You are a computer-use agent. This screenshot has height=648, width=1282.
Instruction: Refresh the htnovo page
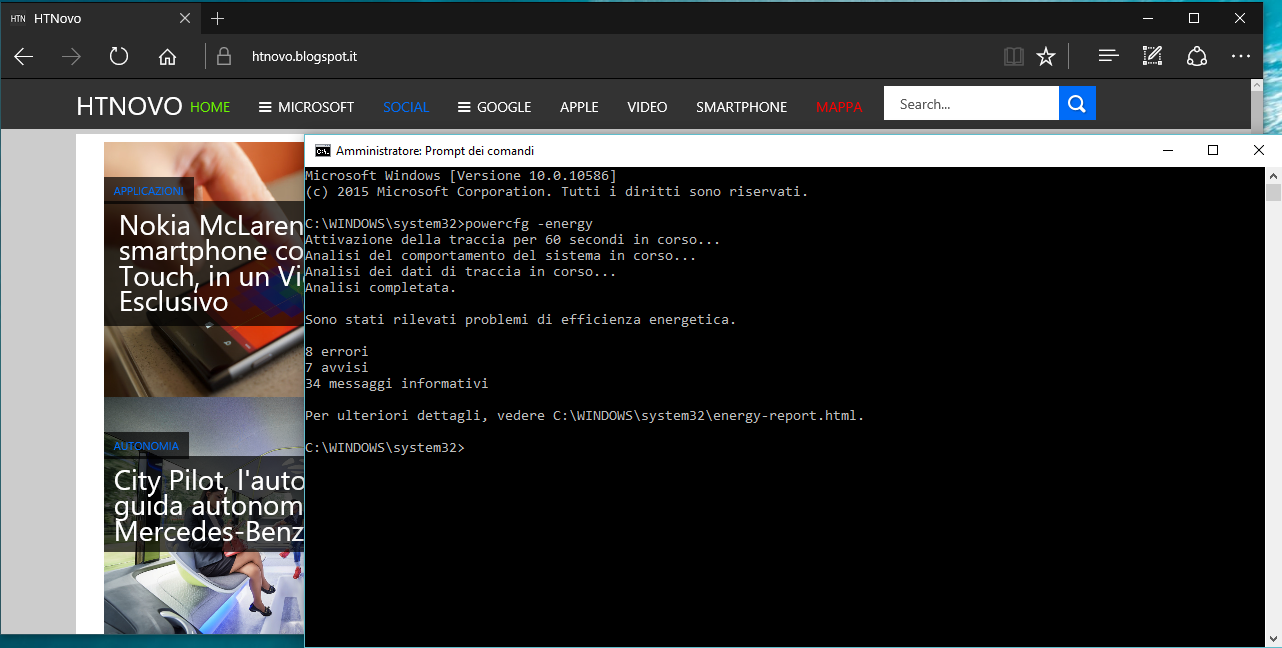coord(119,57)
